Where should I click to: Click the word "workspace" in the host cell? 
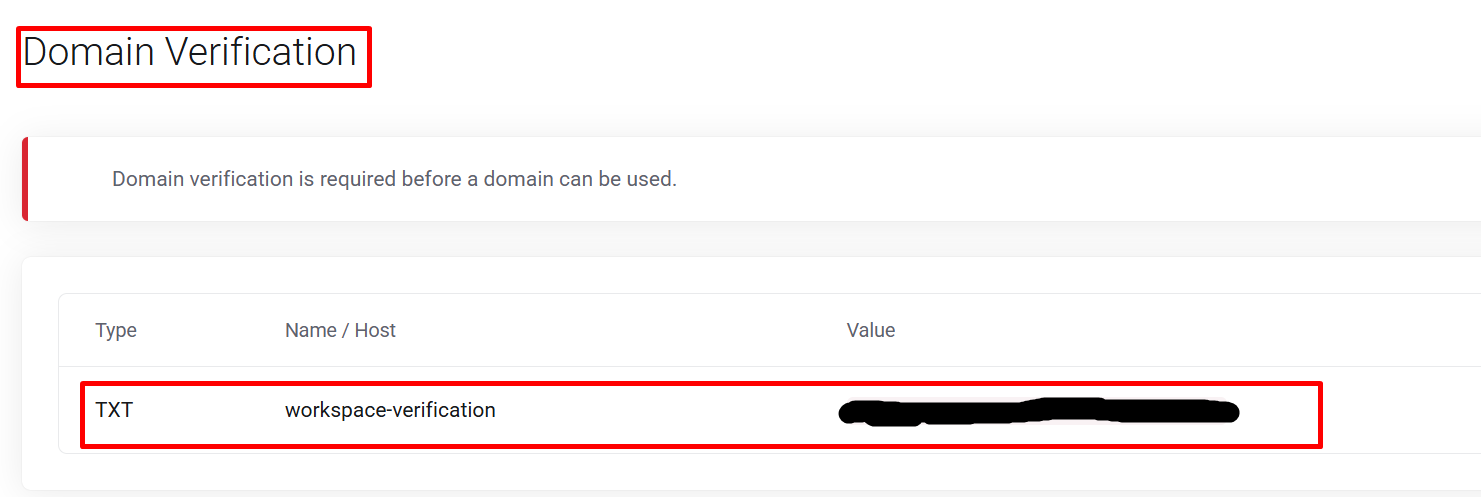331,410
